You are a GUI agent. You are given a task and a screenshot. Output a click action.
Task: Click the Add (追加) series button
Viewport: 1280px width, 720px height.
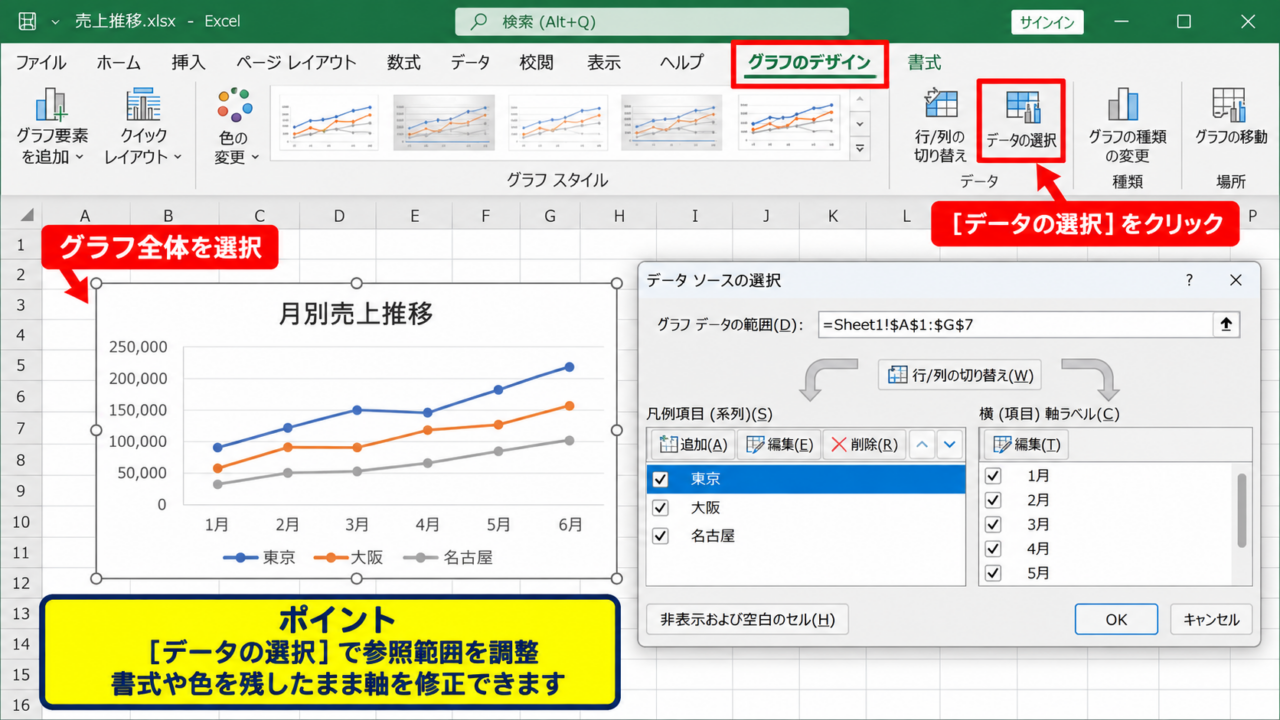pos(692,445)
